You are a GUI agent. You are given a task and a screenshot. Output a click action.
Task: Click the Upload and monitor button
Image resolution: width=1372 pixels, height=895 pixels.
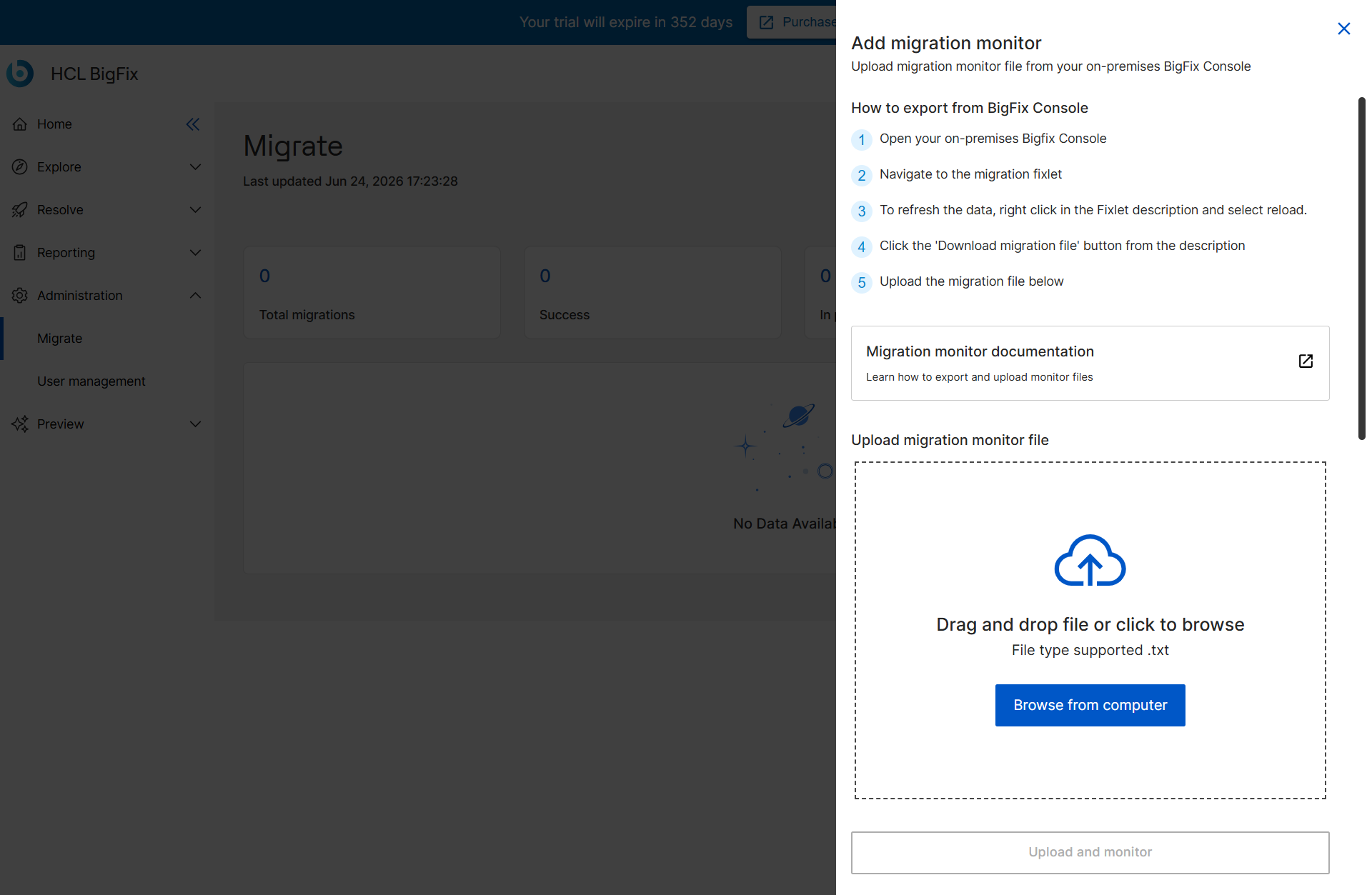(1090, 852)
